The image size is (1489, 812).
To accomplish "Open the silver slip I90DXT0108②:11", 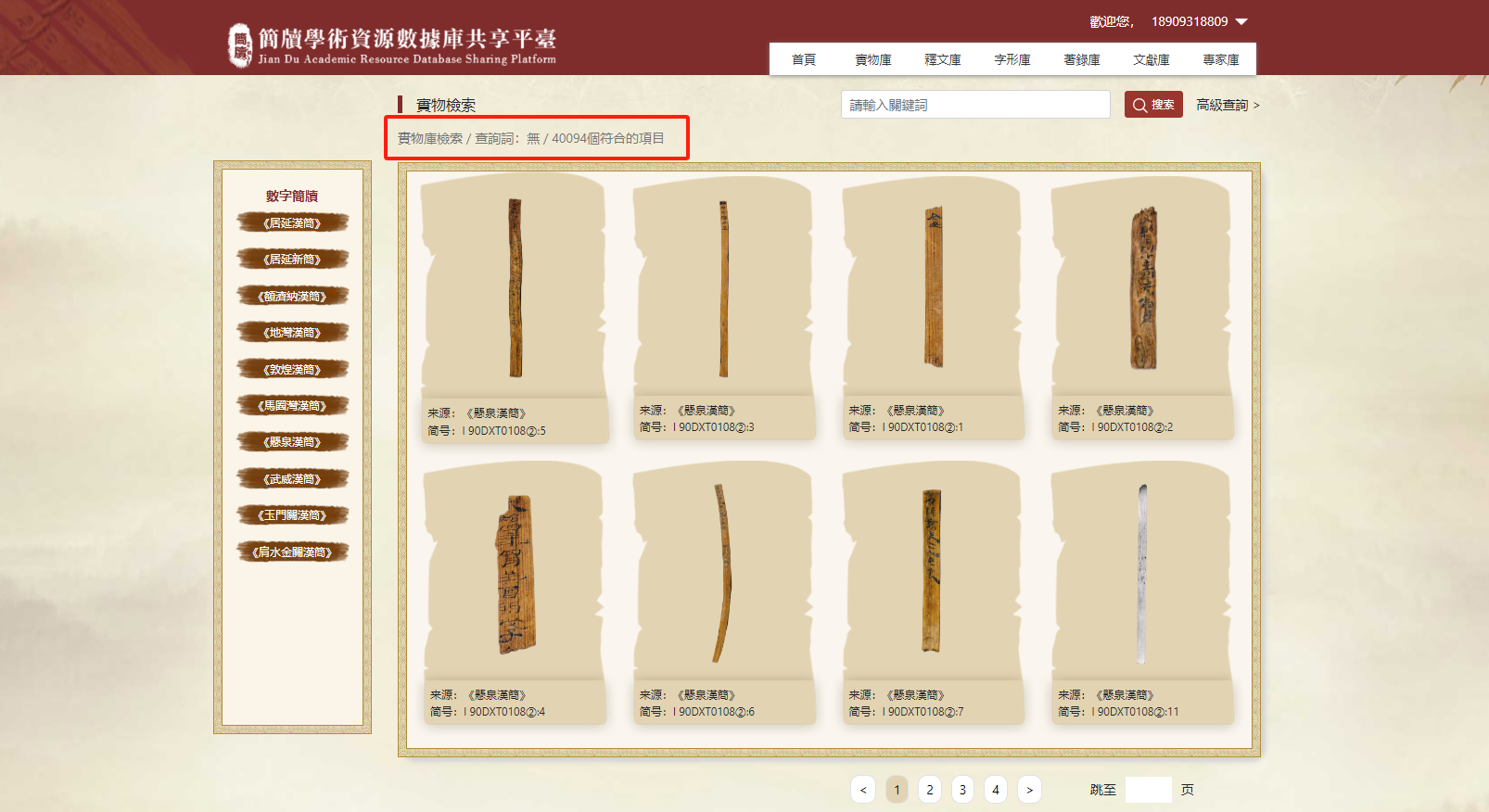I will pos(1142,575).
